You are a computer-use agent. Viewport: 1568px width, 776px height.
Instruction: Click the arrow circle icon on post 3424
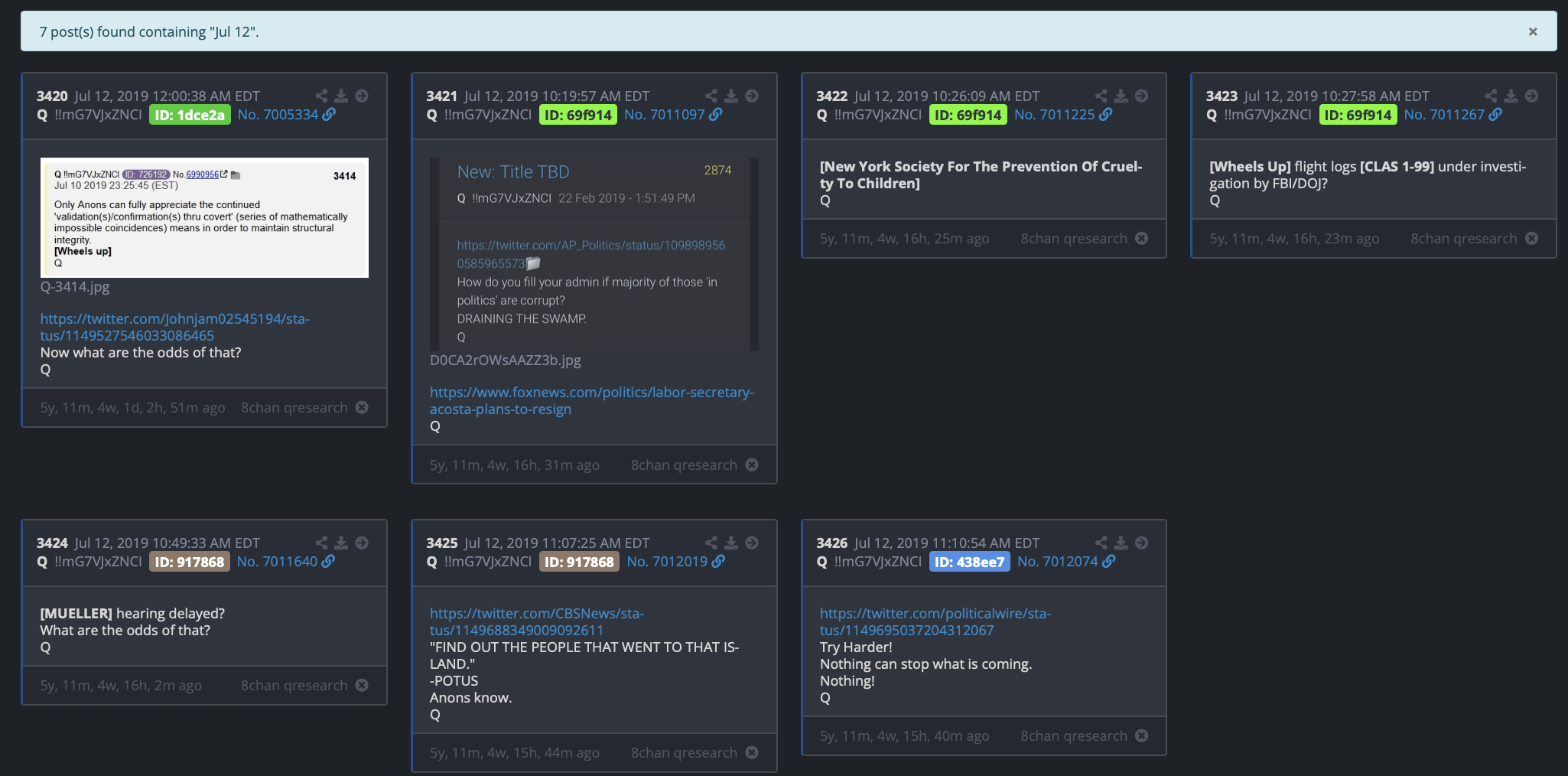[x=362, y=543]
